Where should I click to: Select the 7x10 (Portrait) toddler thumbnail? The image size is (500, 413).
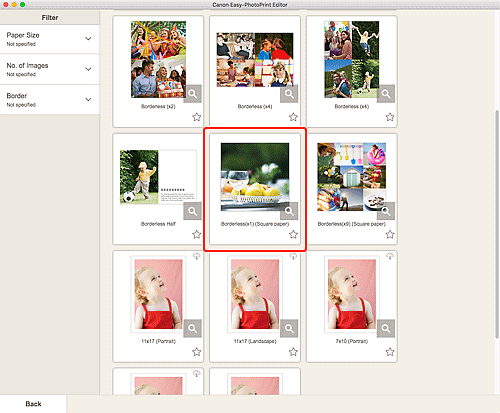pyautogui.click(x=352, y=294)
